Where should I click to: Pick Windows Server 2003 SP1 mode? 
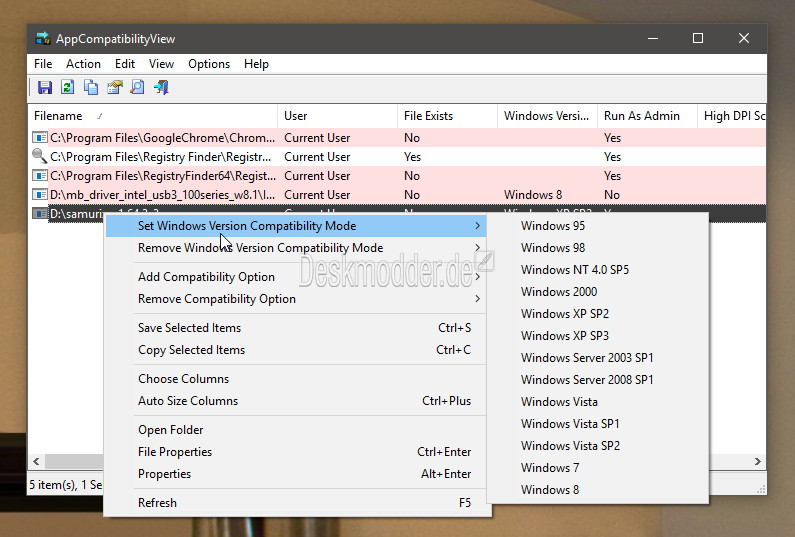(597, 357)
